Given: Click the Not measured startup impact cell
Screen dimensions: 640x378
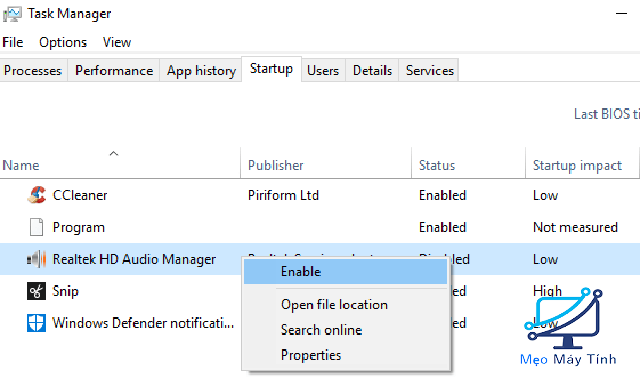Looking at the screenshot, I should pyautogui.click(x=576, y=227).
